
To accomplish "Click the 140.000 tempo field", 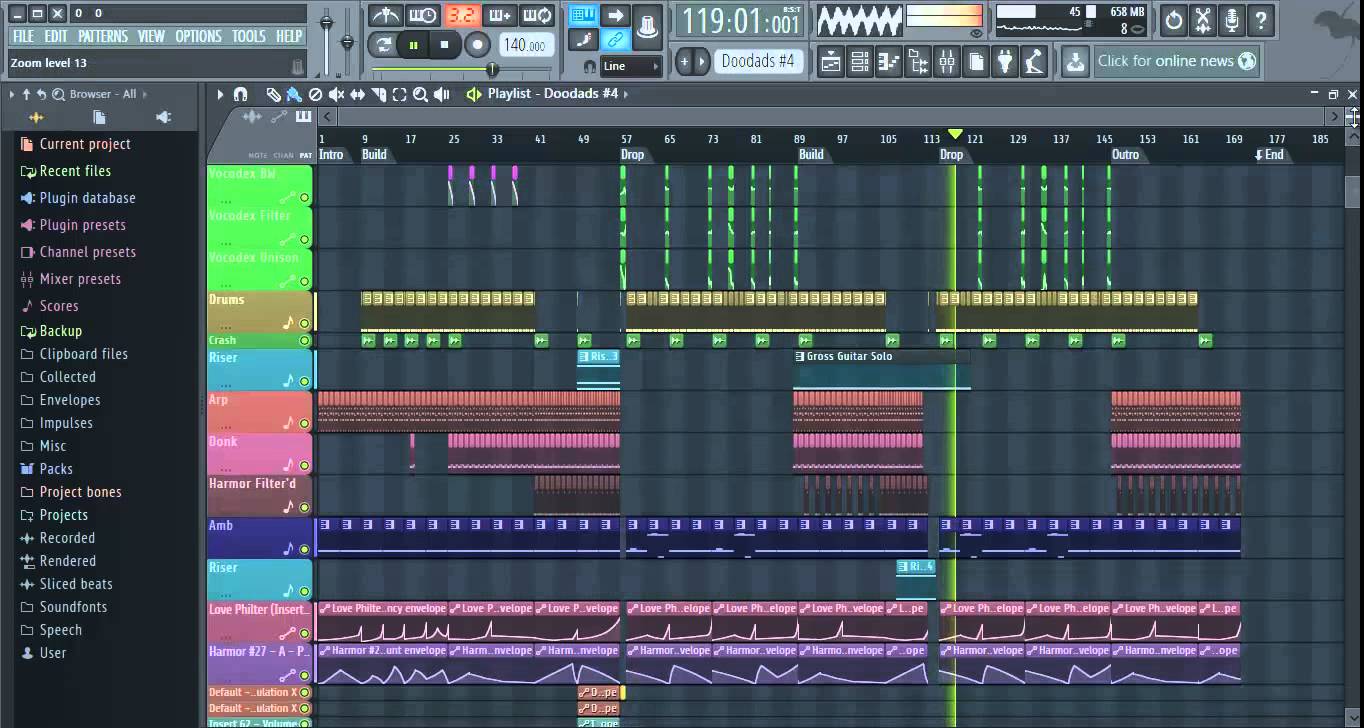I will click(525, 45).
